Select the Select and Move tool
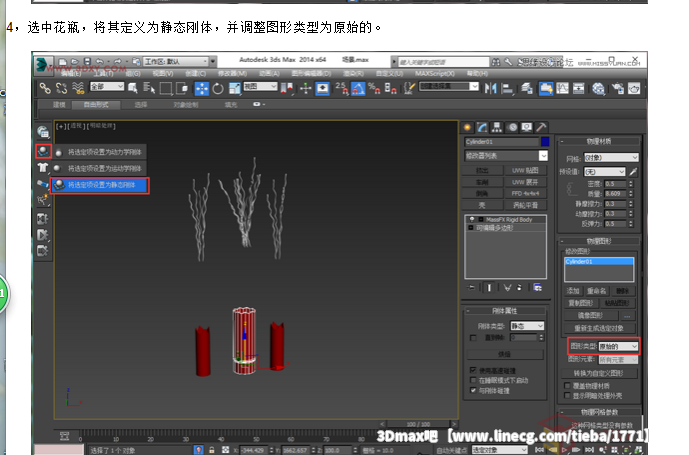The width and height of the screenshot is (689, 455). (x=202, y=88)
